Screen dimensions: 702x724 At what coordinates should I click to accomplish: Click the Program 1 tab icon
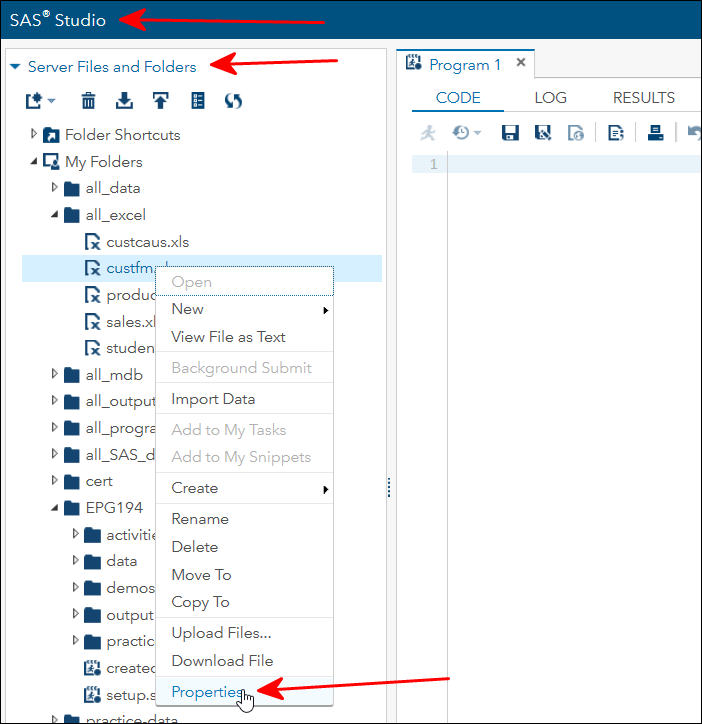413,62
